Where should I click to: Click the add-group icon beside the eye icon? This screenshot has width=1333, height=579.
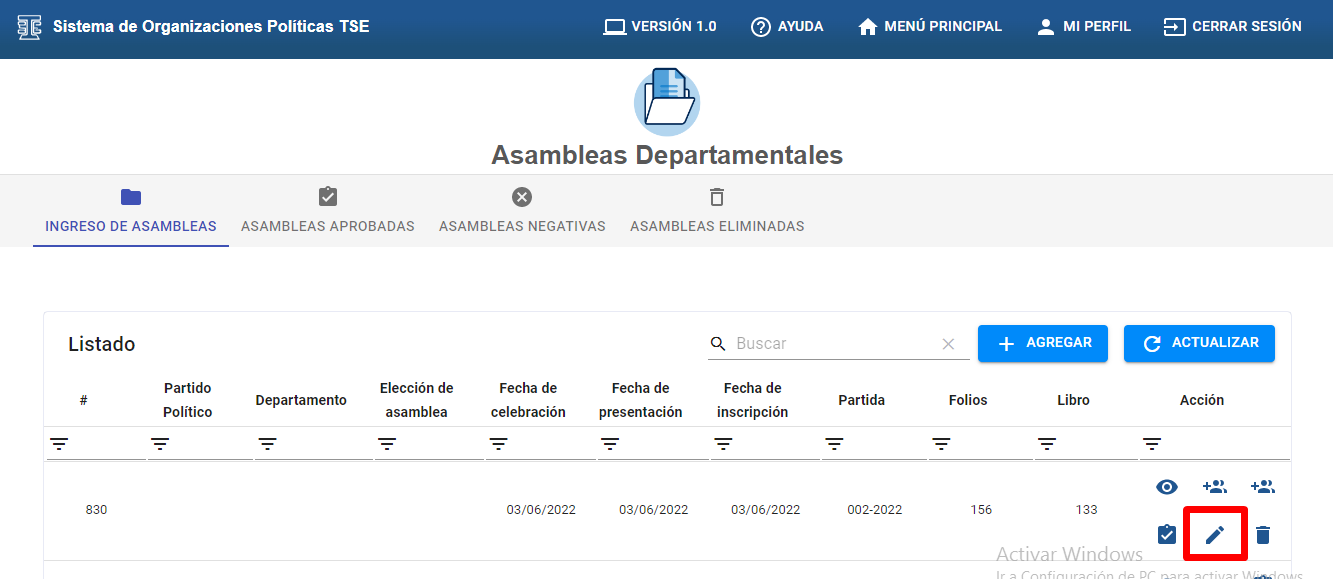tap(1214, 487)
